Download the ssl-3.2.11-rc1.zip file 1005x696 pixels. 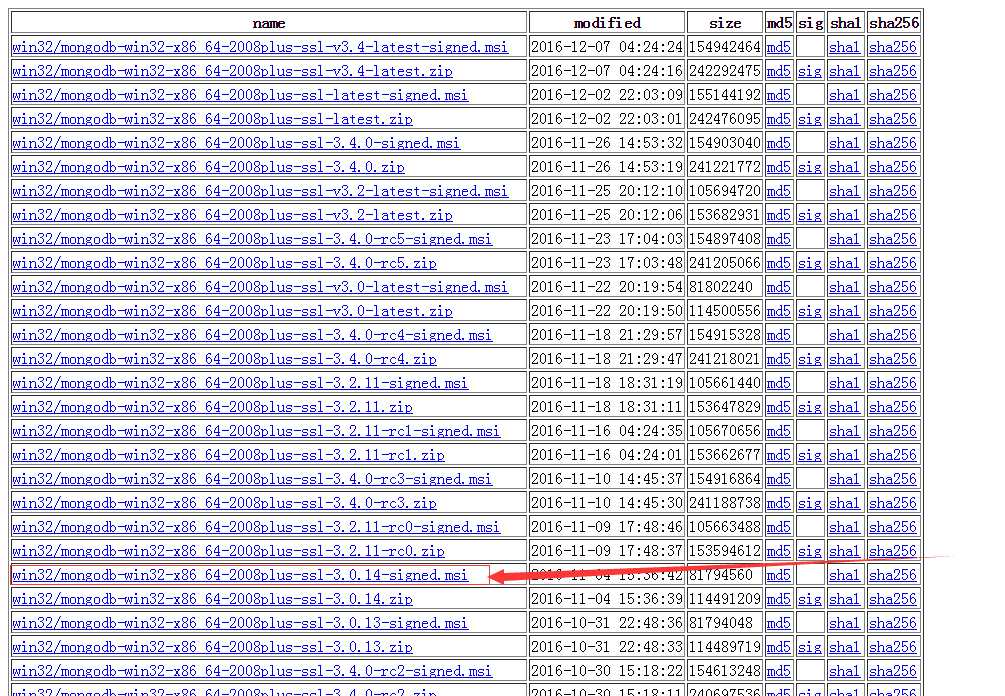[x=228, y=456]
